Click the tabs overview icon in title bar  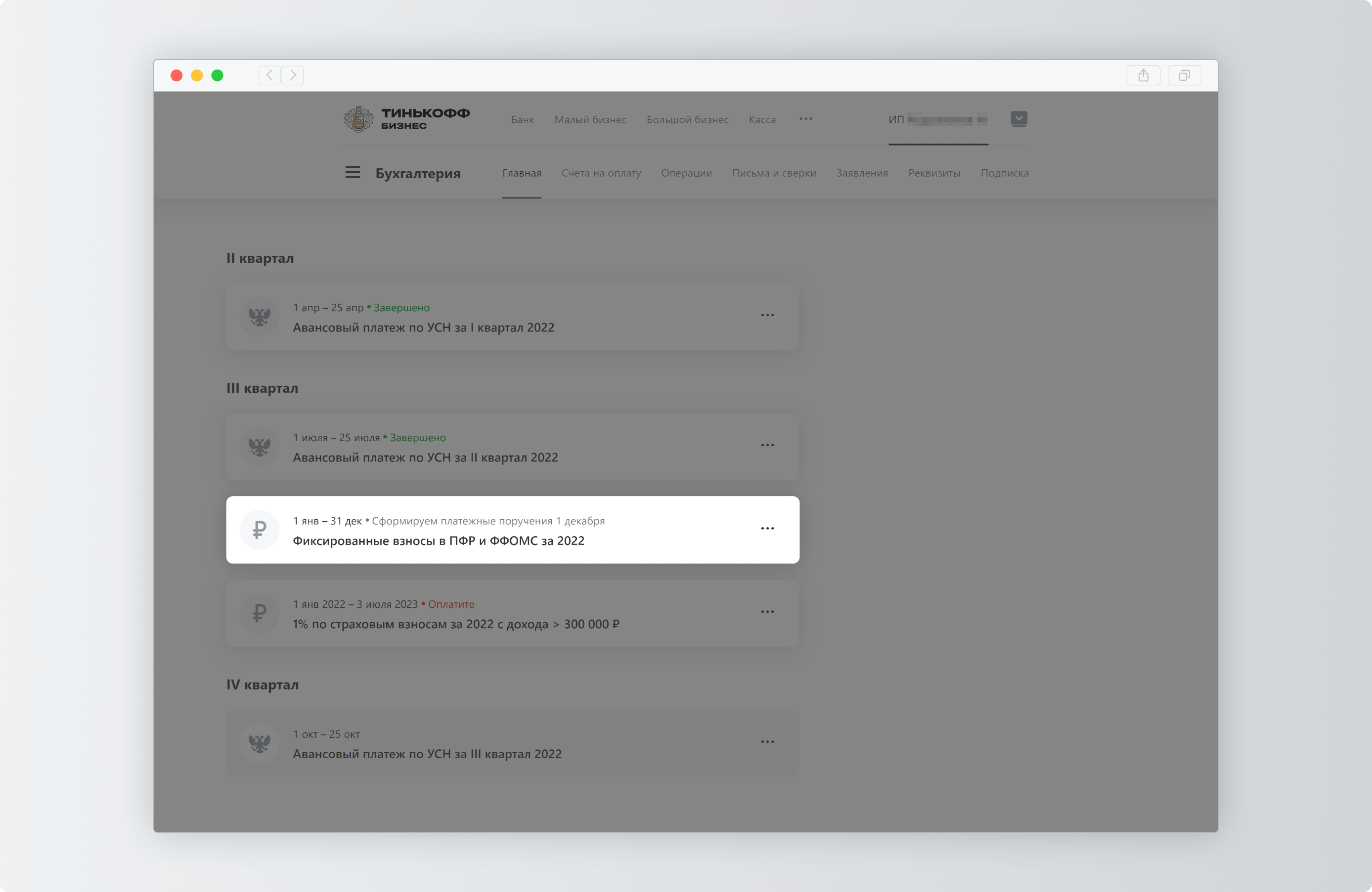pos(1184,76)
